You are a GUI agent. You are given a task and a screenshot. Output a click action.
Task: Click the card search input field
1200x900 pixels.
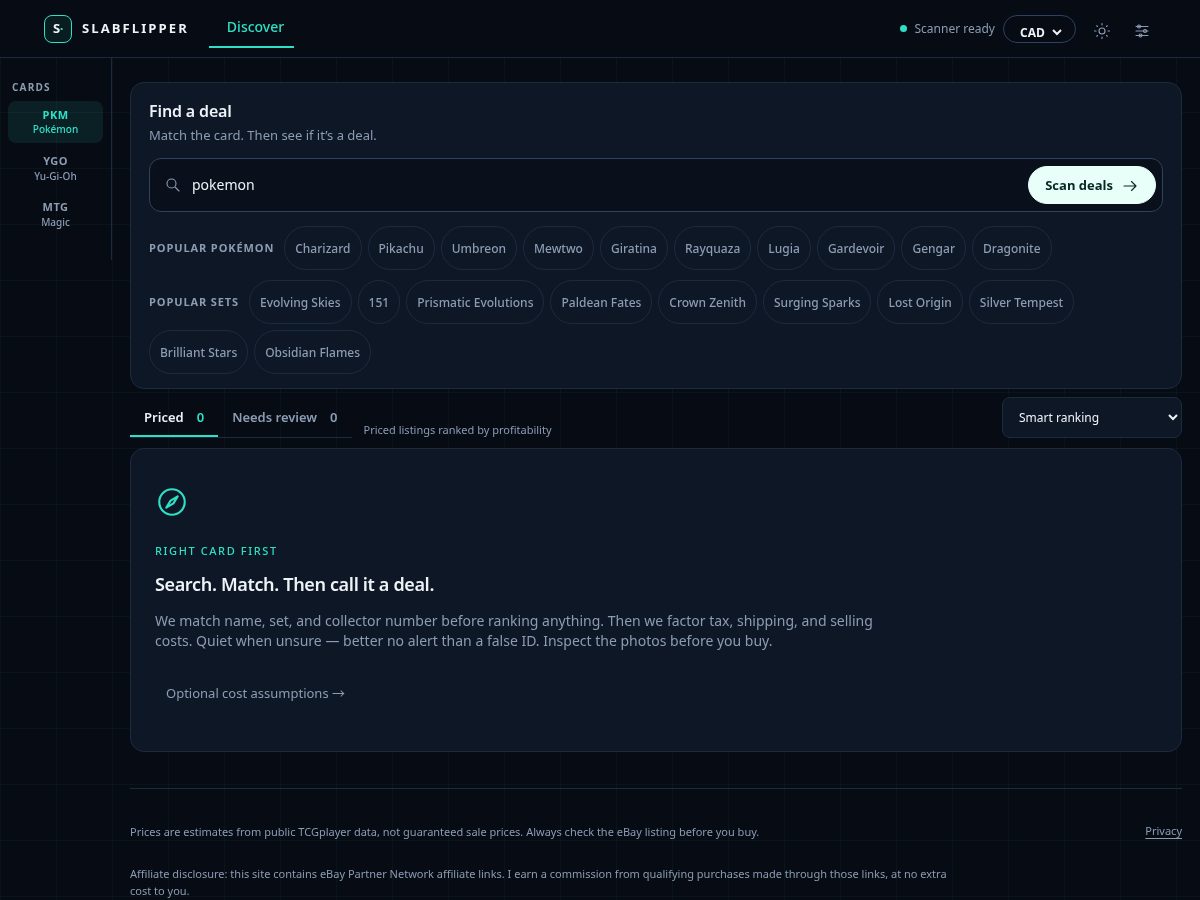pyautogui.click(x=603, y=185)
